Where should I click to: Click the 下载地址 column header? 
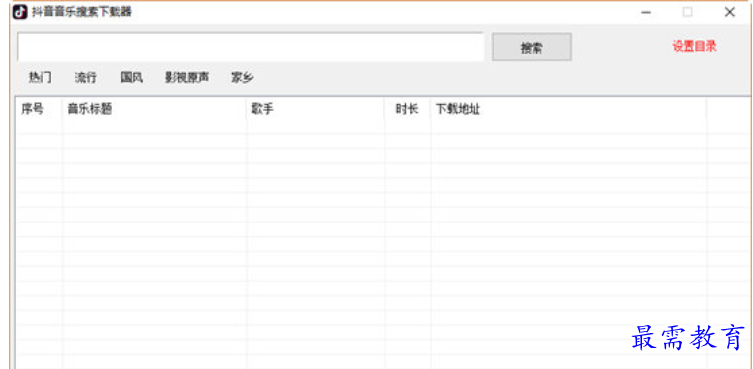click(x=569, y=109)
